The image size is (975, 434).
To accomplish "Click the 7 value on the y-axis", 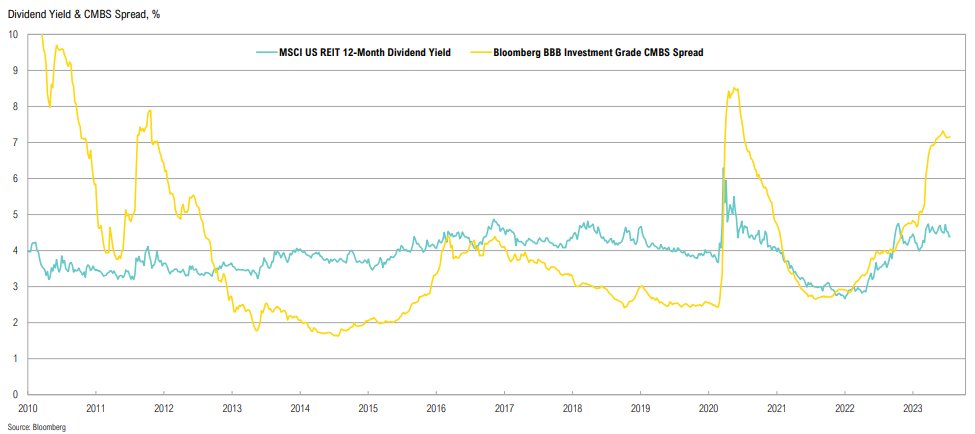I will point(16,142).
